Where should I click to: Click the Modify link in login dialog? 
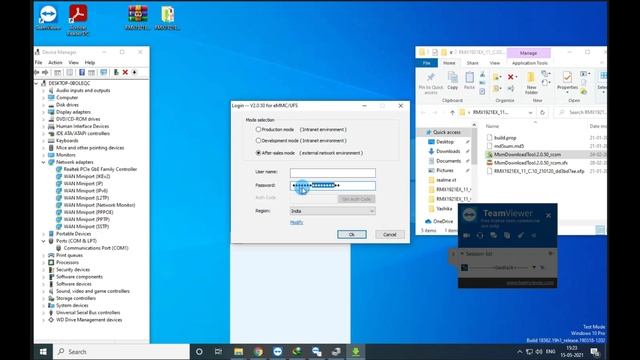point(296,222)
